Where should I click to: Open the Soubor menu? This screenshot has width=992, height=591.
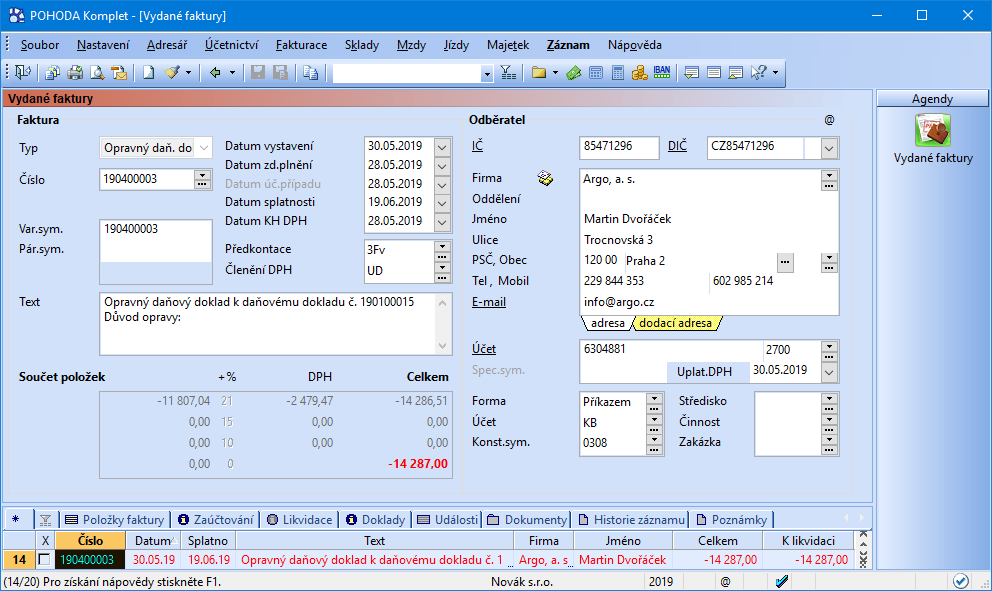40,45
